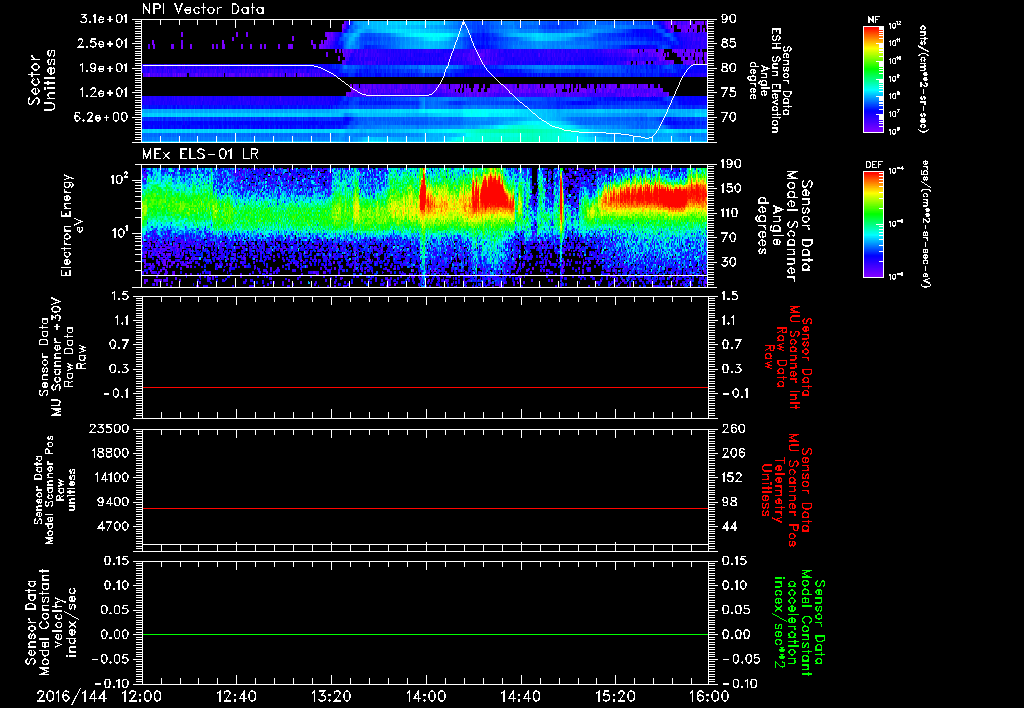Pick the "23500" scanner position tick
Image resolution: width=1024 pixels, height=708 pixels.
[x=110, y=429]
